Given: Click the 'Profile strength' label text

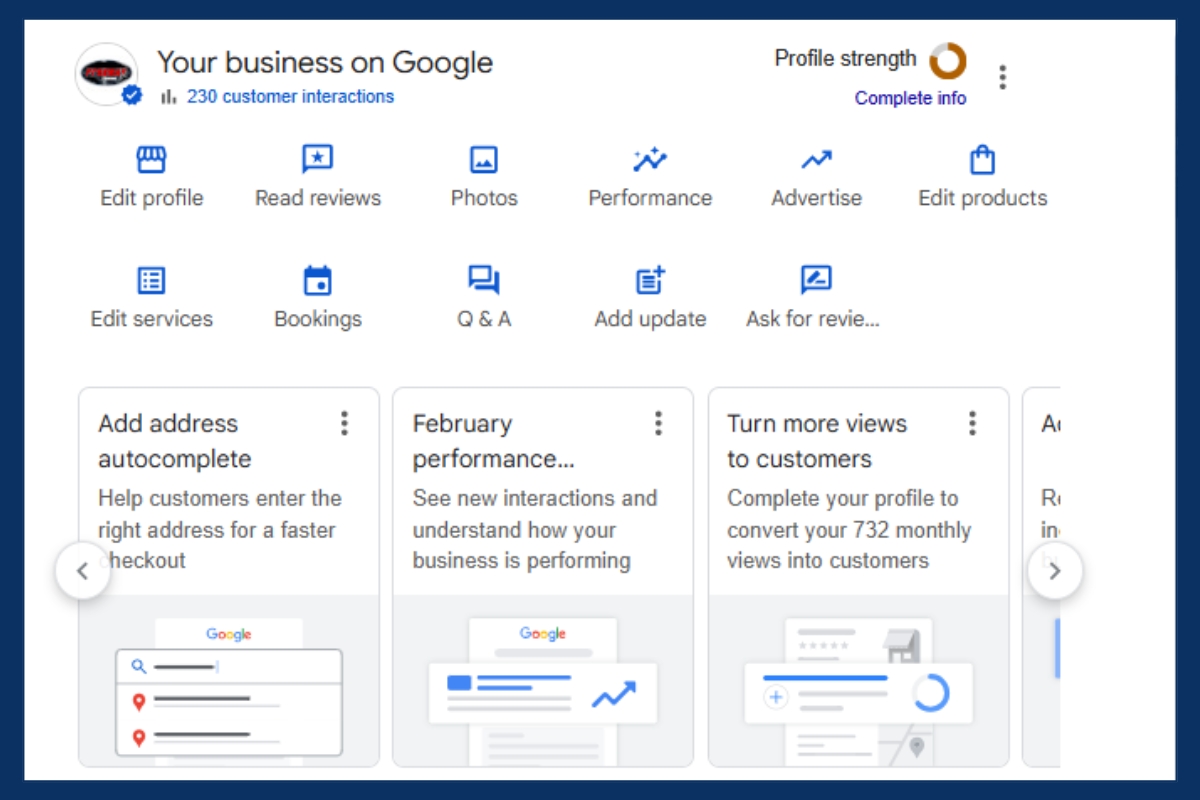Looking at the screenshot, I should pyautogui.click(x=845, y=58).
